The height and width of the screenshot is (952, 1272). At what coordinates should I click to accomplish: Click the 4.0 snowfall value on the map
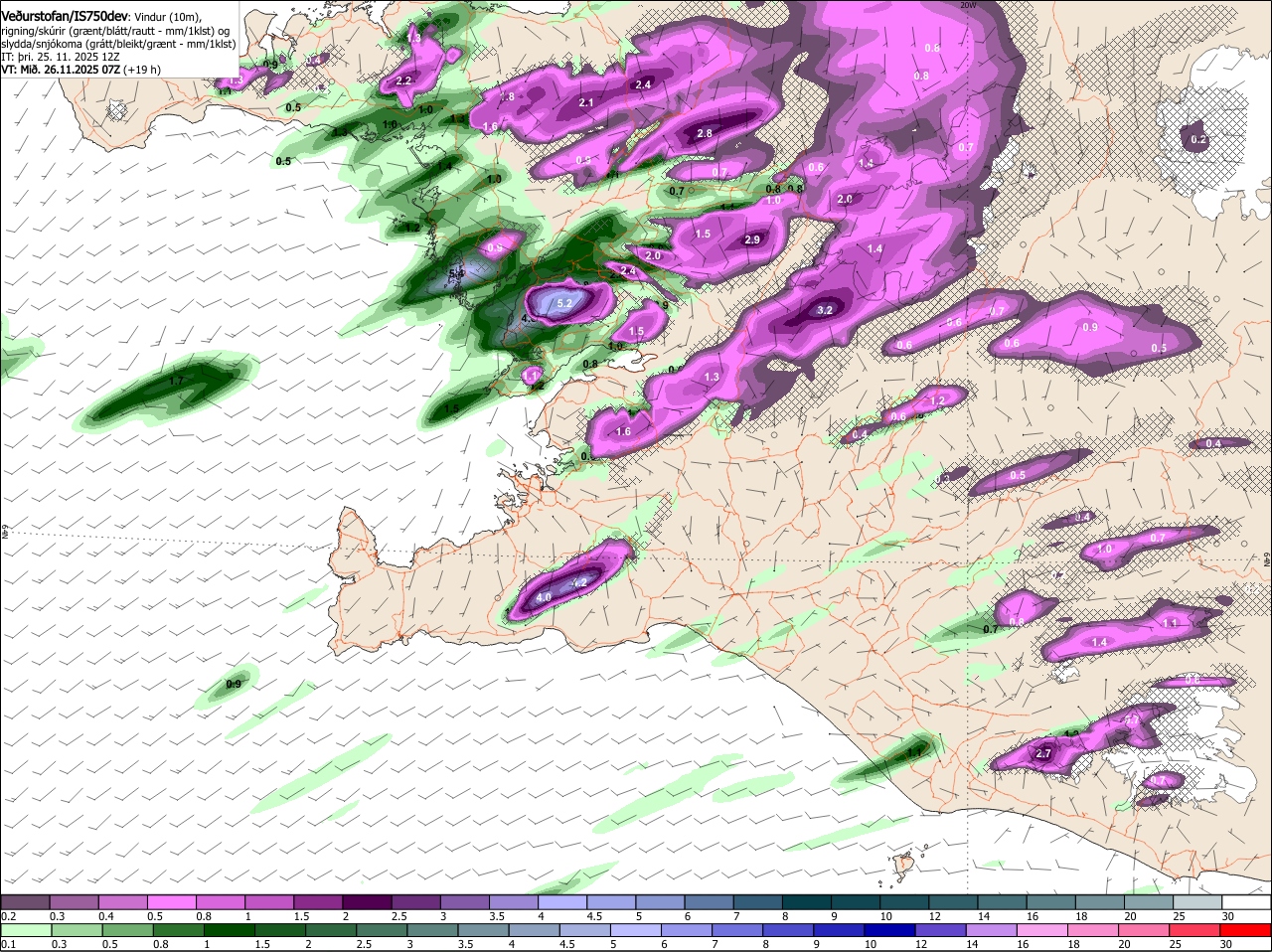pos(543,598)
